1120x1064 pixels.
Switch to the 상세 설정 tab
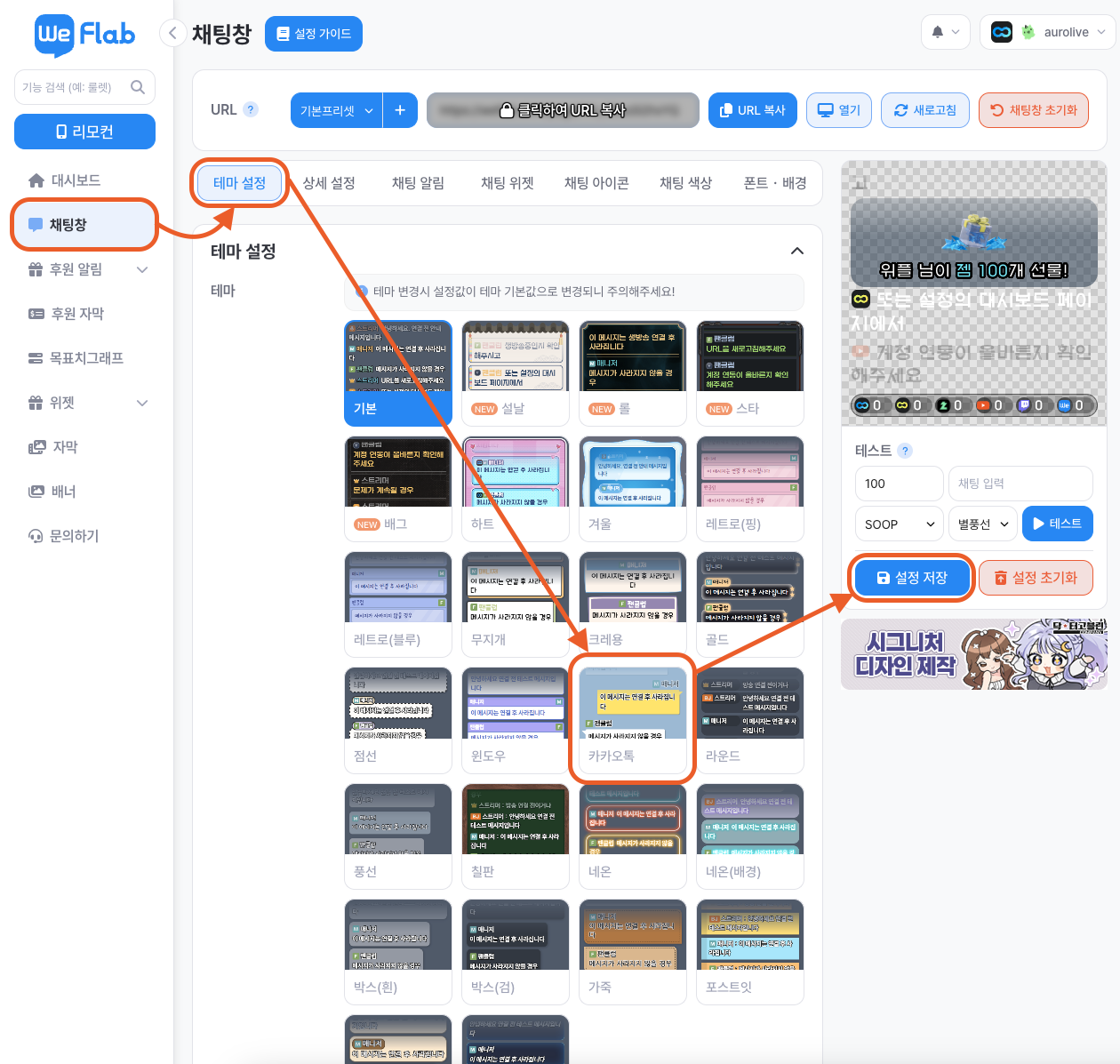coord(329,183)
